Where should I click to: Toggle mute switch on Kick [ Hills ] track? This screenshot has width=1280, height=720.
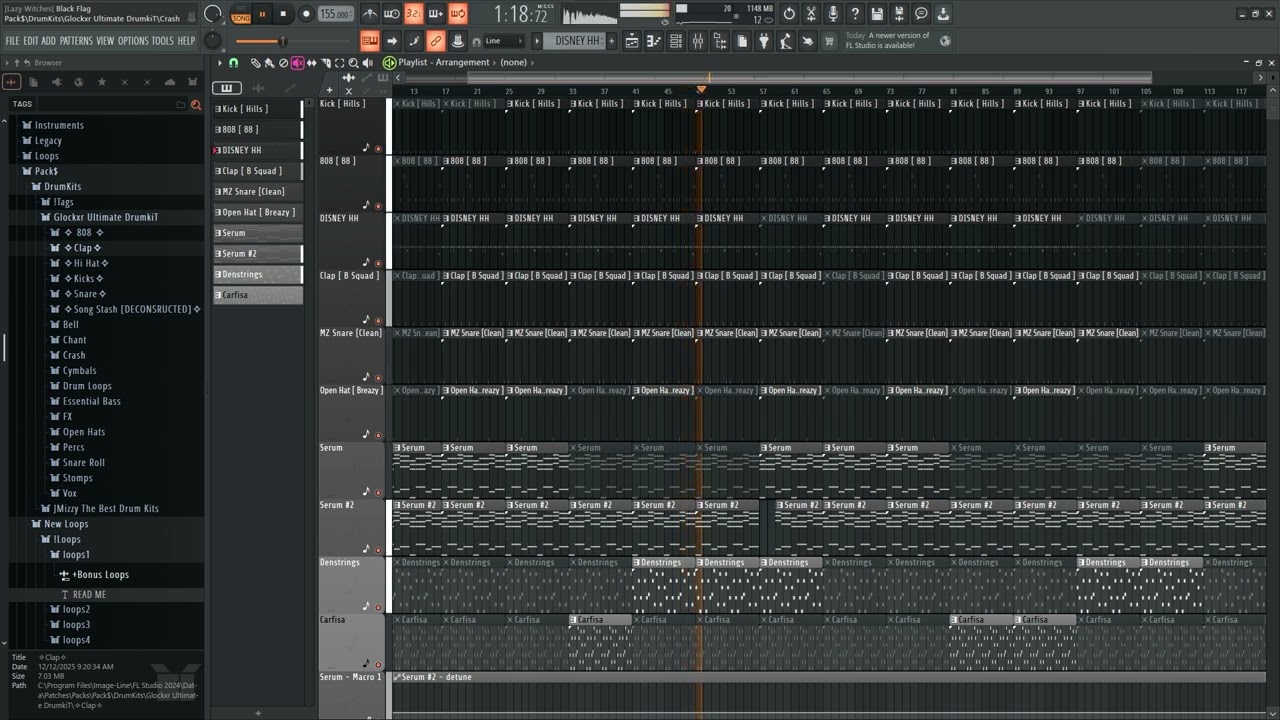[378, 149]
